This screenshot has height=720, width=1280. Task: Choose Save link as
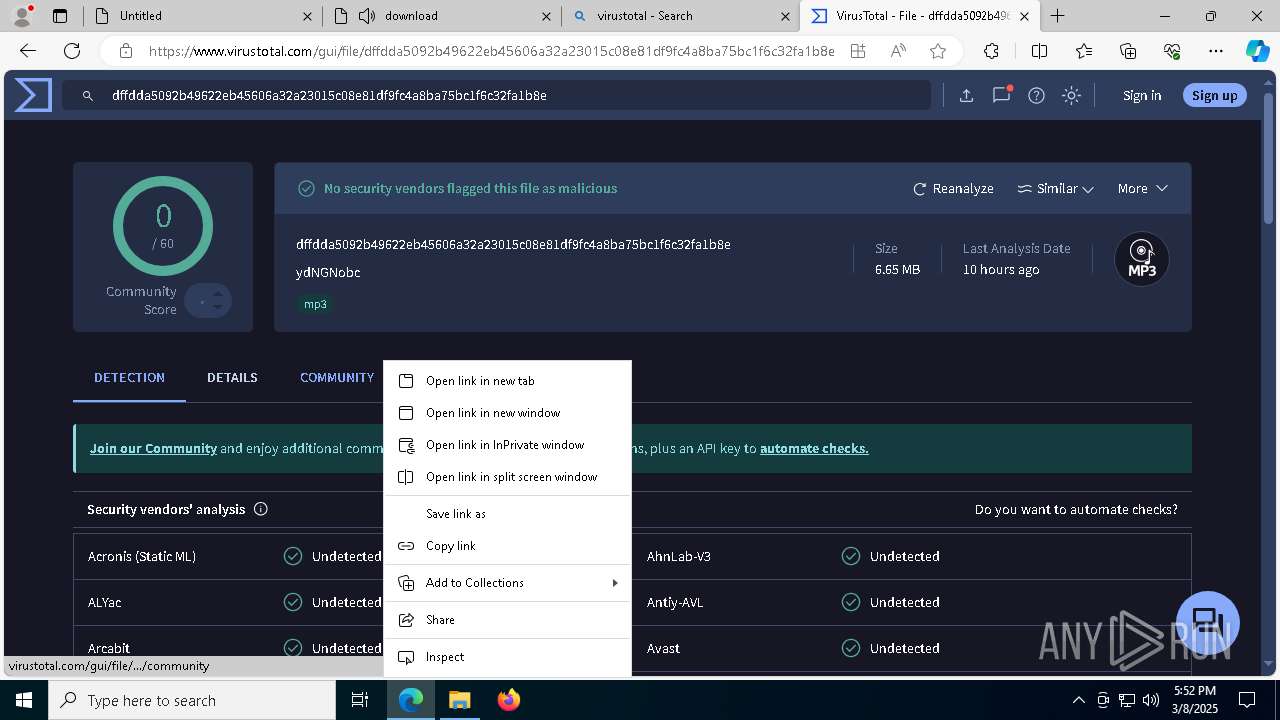click(x=507, y=514)
